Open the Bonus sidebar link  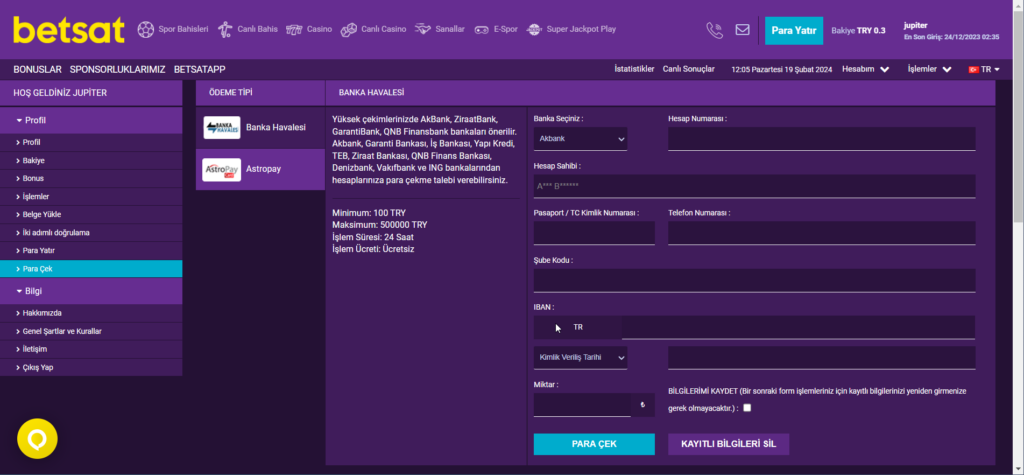(91, 178)
